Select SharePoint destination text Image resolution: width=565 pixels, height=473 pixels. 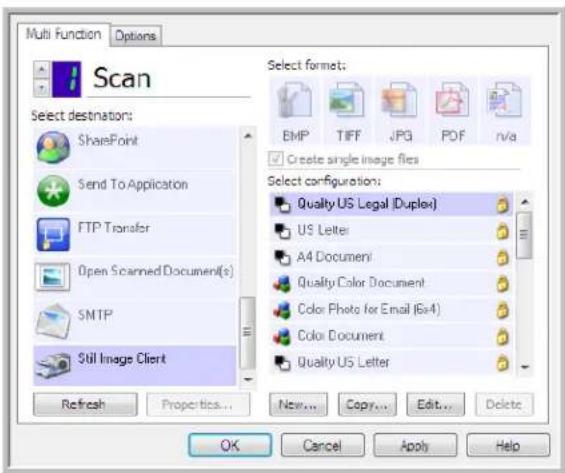click(108, 140)
